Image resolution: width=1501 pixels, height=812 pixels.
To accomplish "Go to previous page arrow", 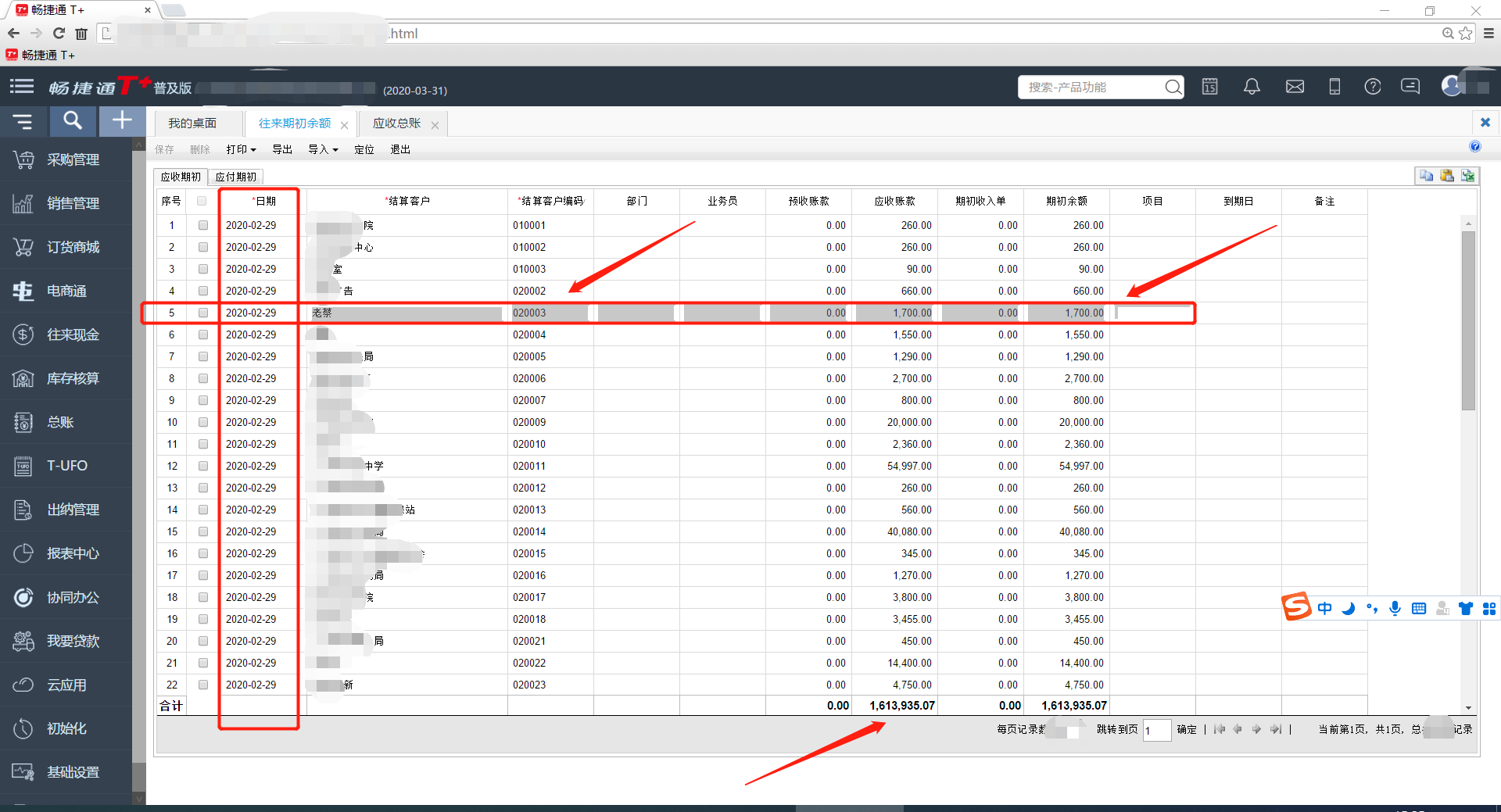I will pyautogui.click(x=1238, y=729).
